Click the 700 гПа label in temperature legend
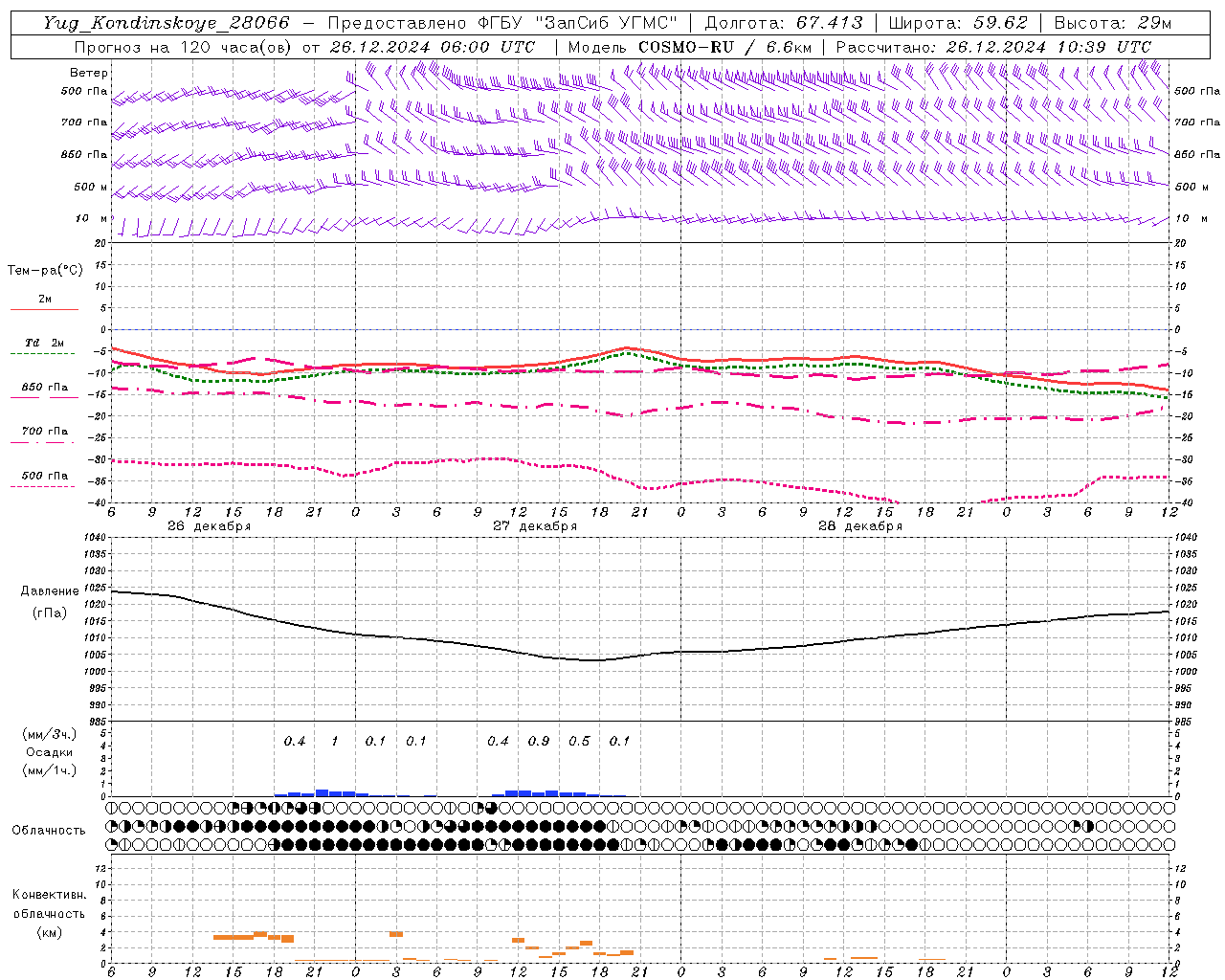 (x=45, y=432)
